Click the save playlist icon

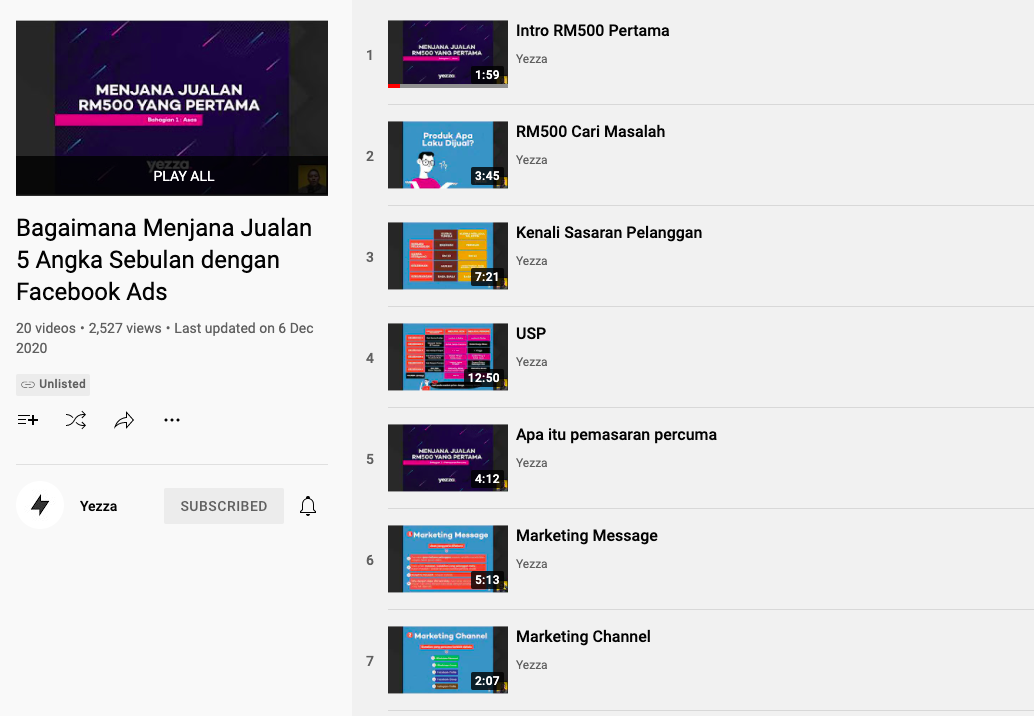pyautogui.click(x=28, y=420)
